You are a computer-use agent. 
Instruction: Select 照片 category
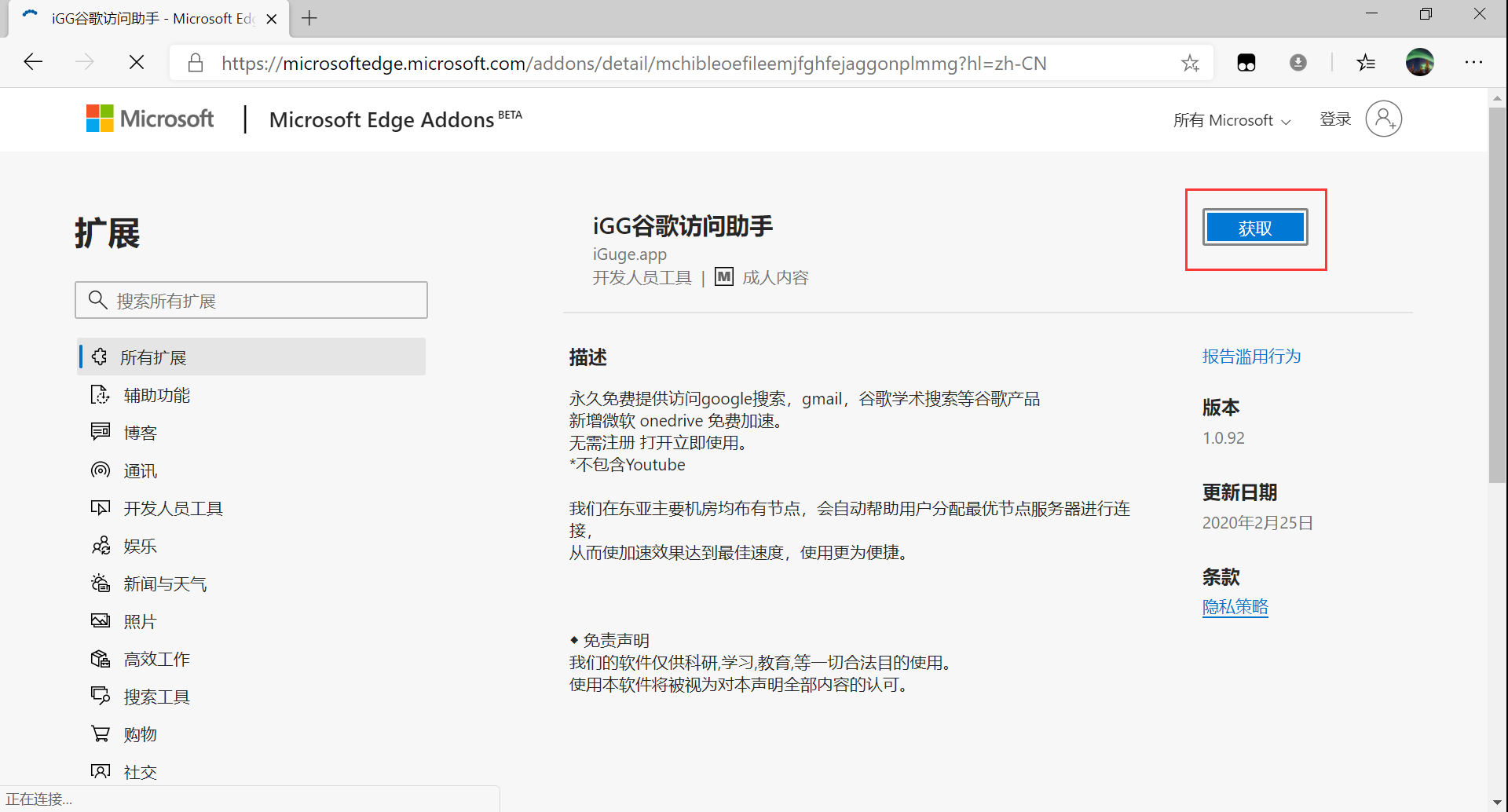(x=141, y=621)
